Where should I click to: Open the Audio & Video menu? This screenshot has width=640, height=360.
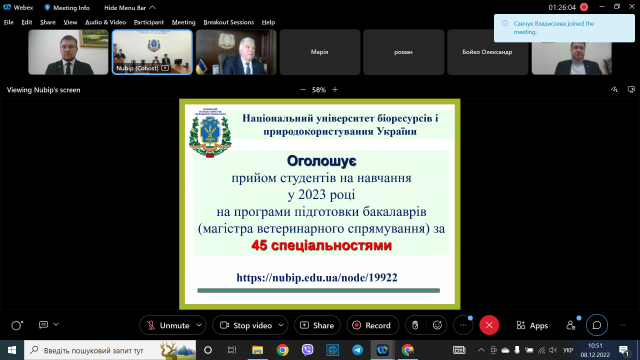[105, 22]
